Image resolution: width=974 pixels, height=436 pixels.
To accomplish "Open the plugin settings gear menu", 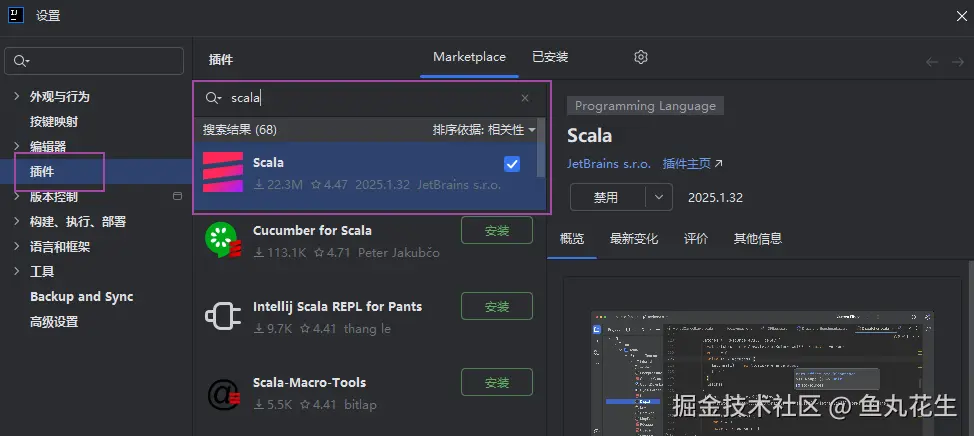I will (x=640, y=57).
